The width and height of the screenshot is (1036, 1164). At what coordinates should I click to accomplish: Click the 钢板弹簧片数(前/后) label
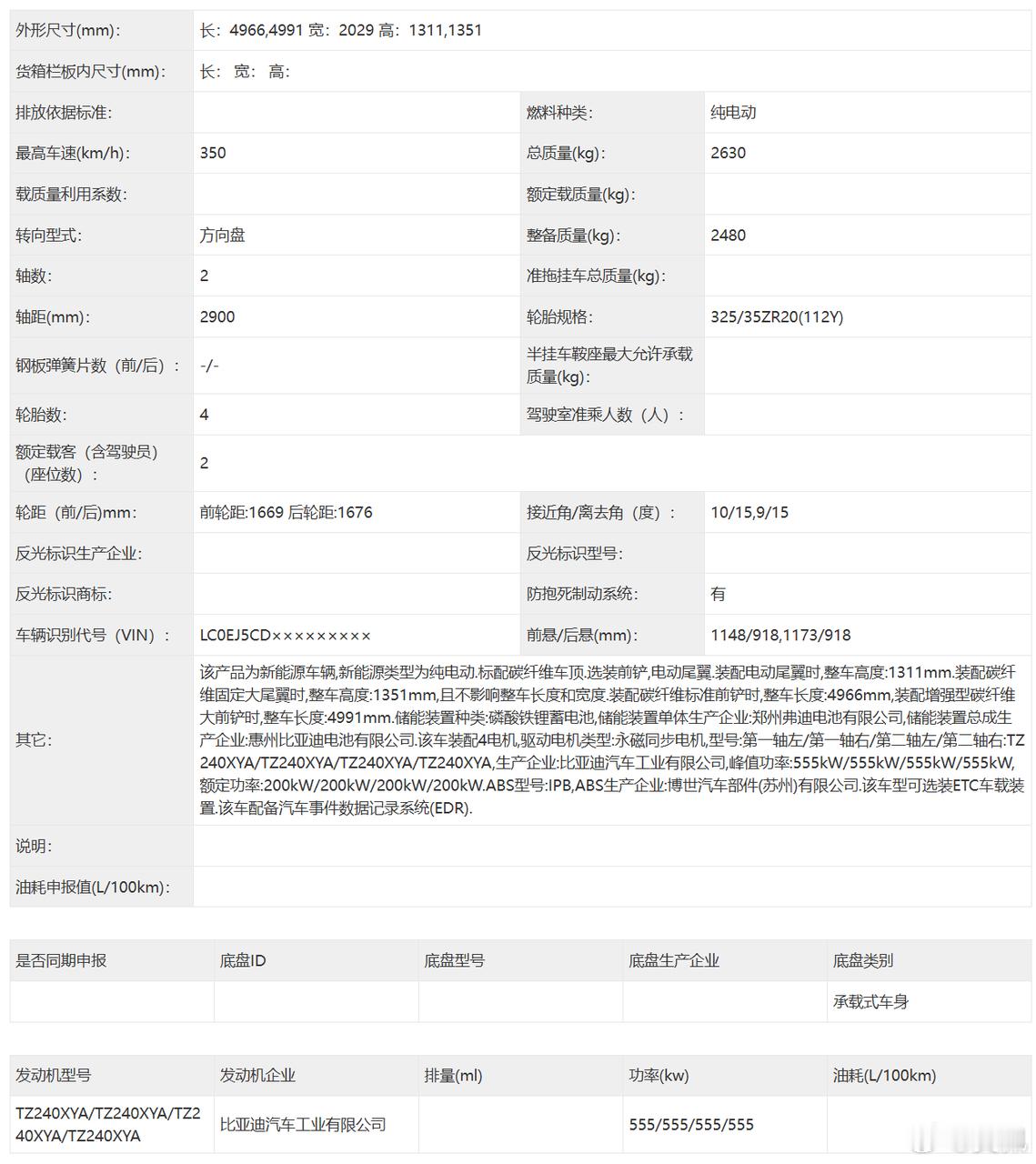[x=97, y=366]
